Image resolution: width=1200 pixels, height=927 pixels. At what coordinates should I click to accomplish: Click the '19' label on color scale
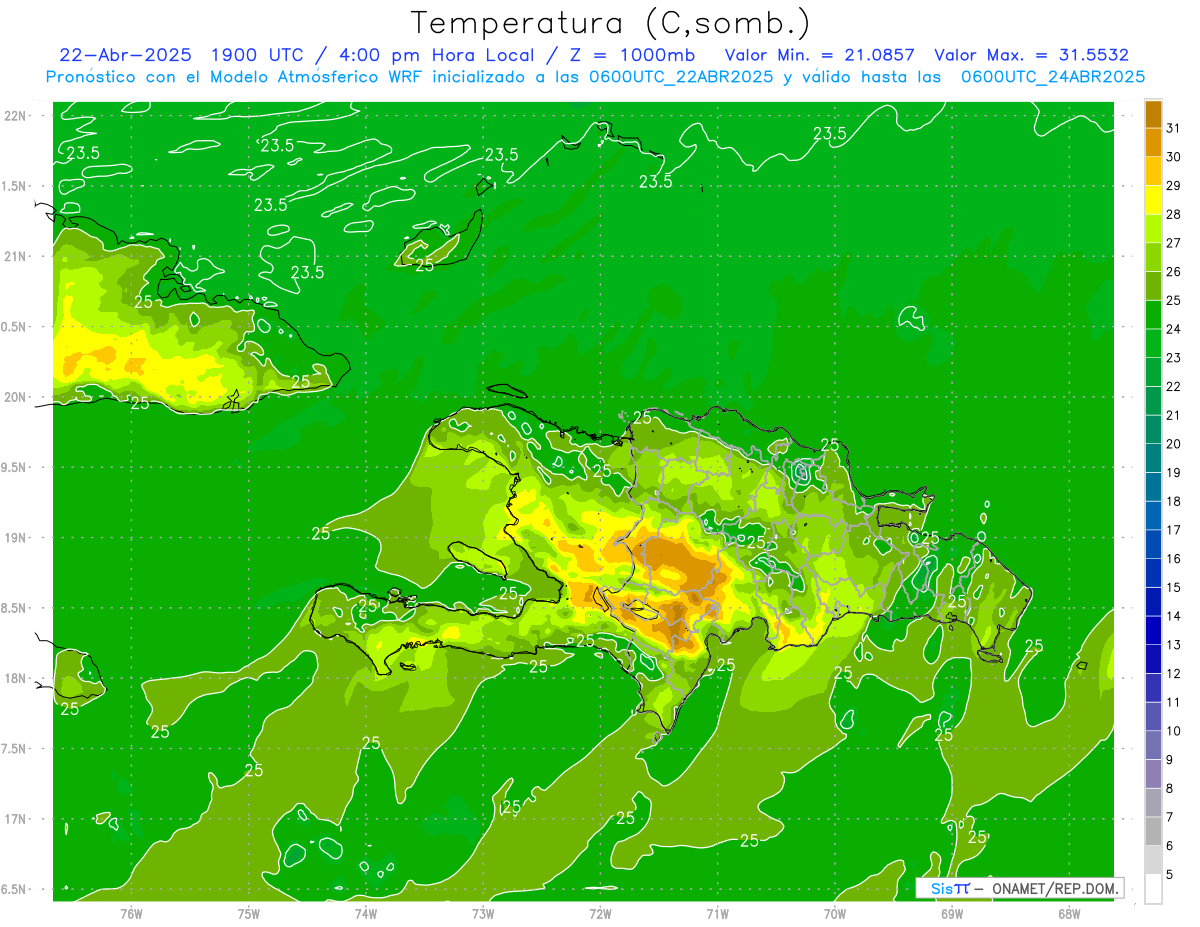pyautogui.click(x=1173, y=472)
